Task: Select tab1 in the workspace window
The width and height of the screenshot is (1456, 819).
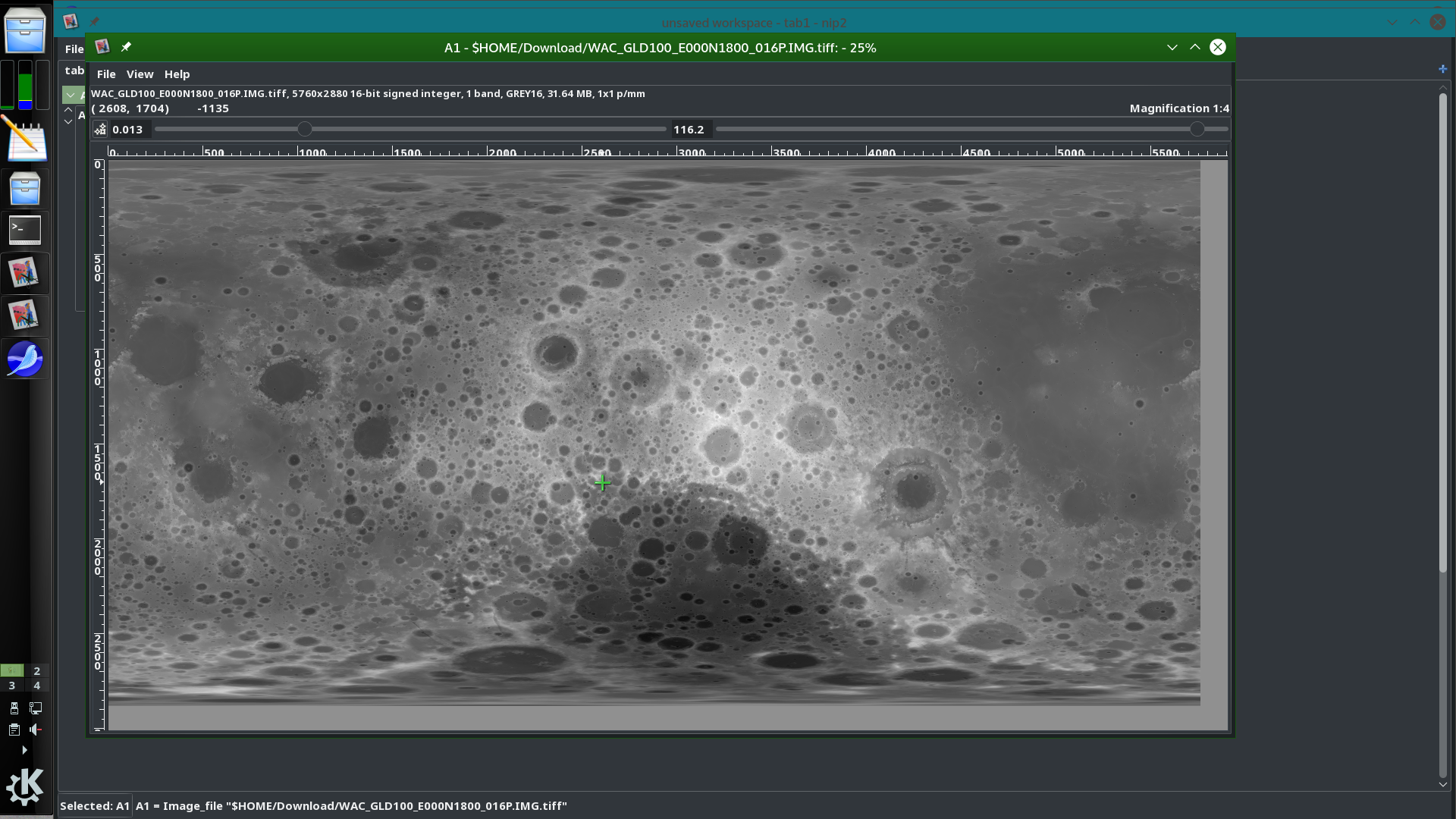Action: (74, 71)
